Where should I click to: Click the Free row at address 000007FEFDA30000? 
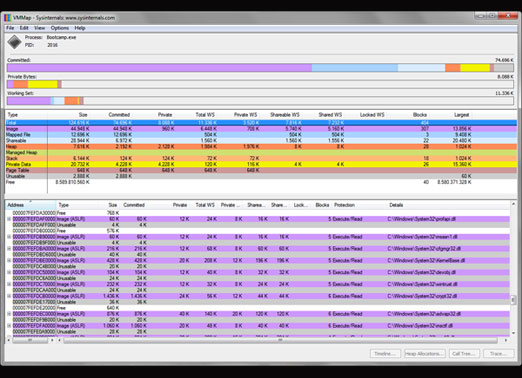coord(258,213)
